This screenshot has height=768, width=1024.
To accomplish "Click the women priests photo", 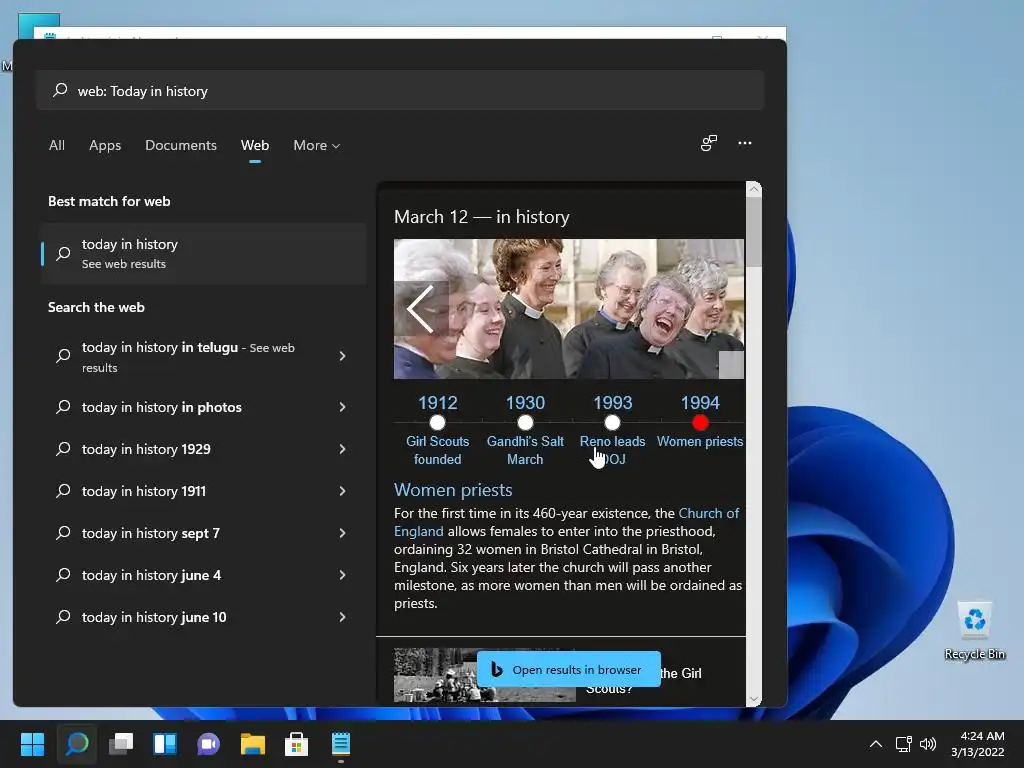I will click(x=569, y=309).
